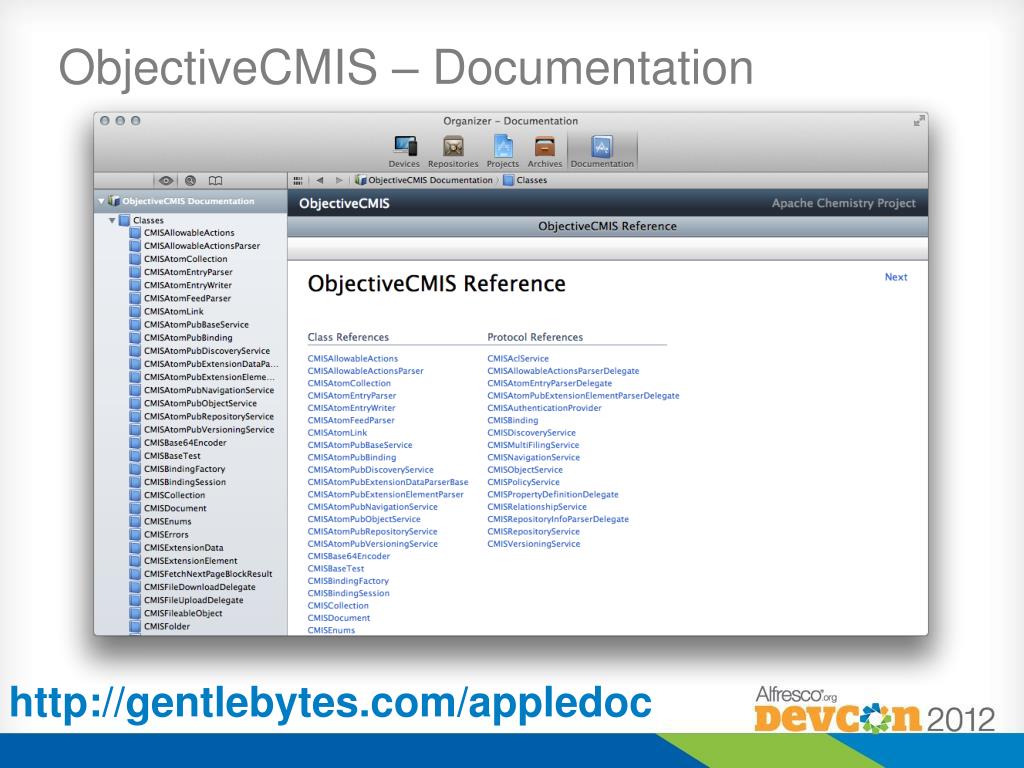
Task: Select the Classes folder in sidebar
Action: (x=142, y=221)
